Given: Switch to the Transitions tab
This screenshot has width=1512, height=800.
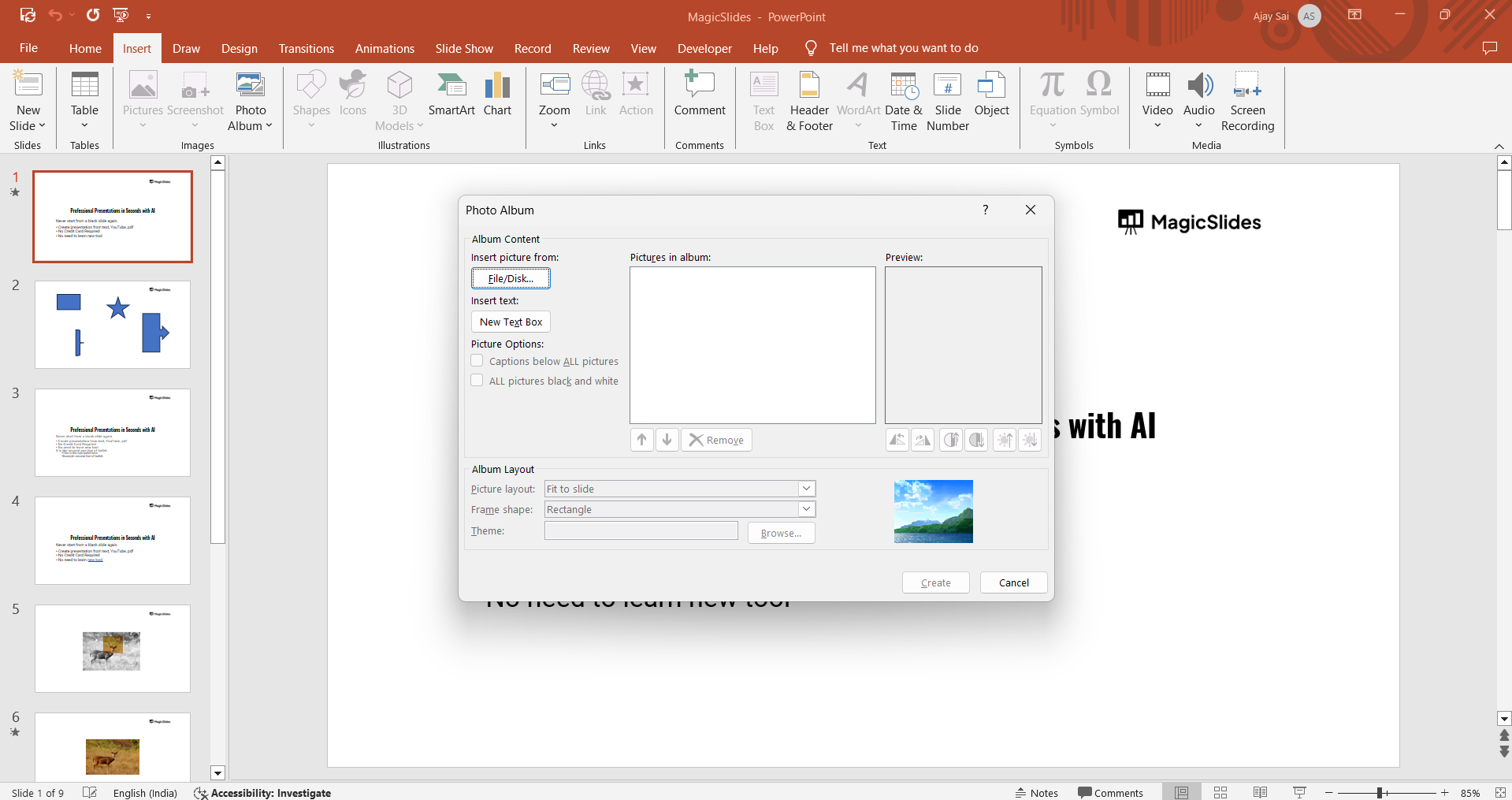Looking at the screenshot, I should [306, 49].
